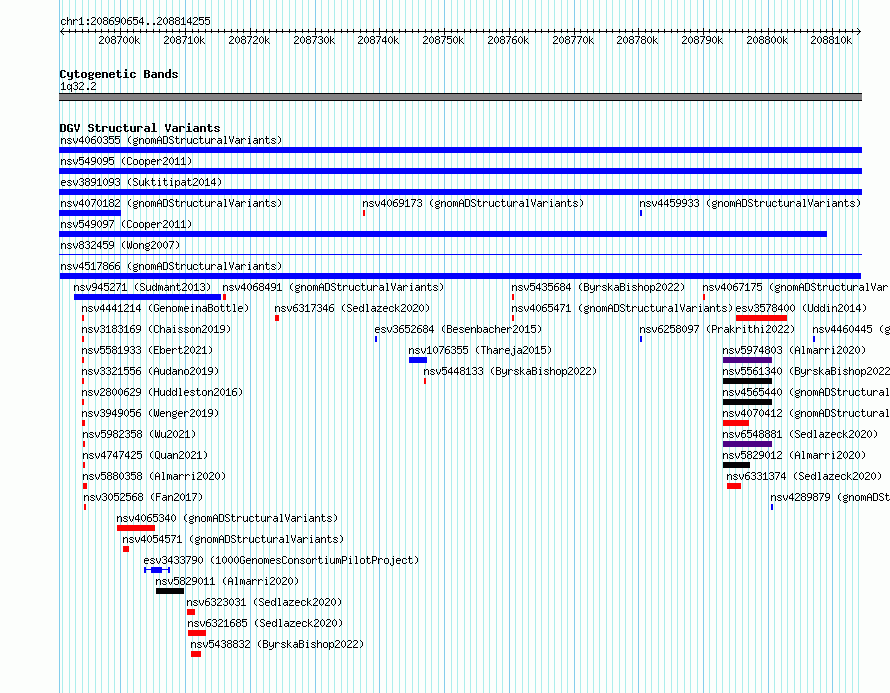Open variant nsv4065471 gnomADStructuralVariants label
This screenshot has height=693, width=890.
tap(622, 308)
